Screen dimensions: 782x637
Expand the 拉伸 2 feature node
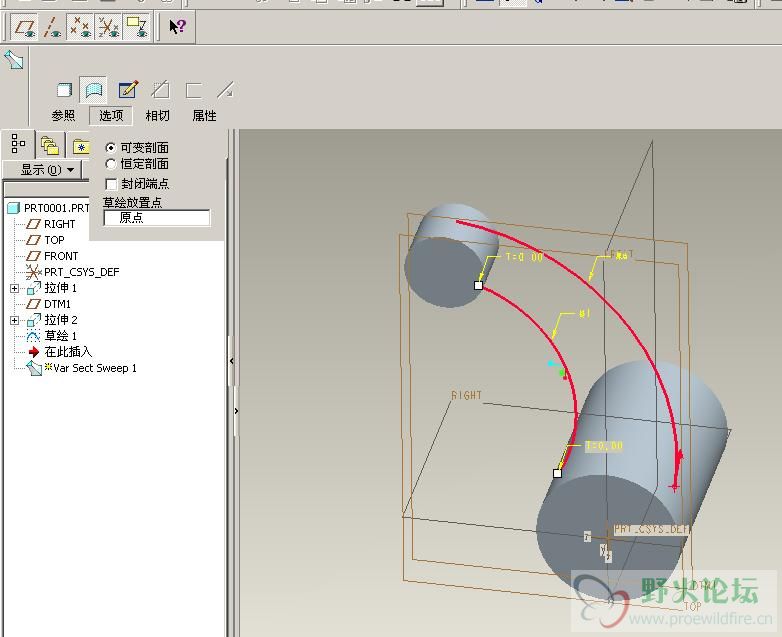click(14, 320)
